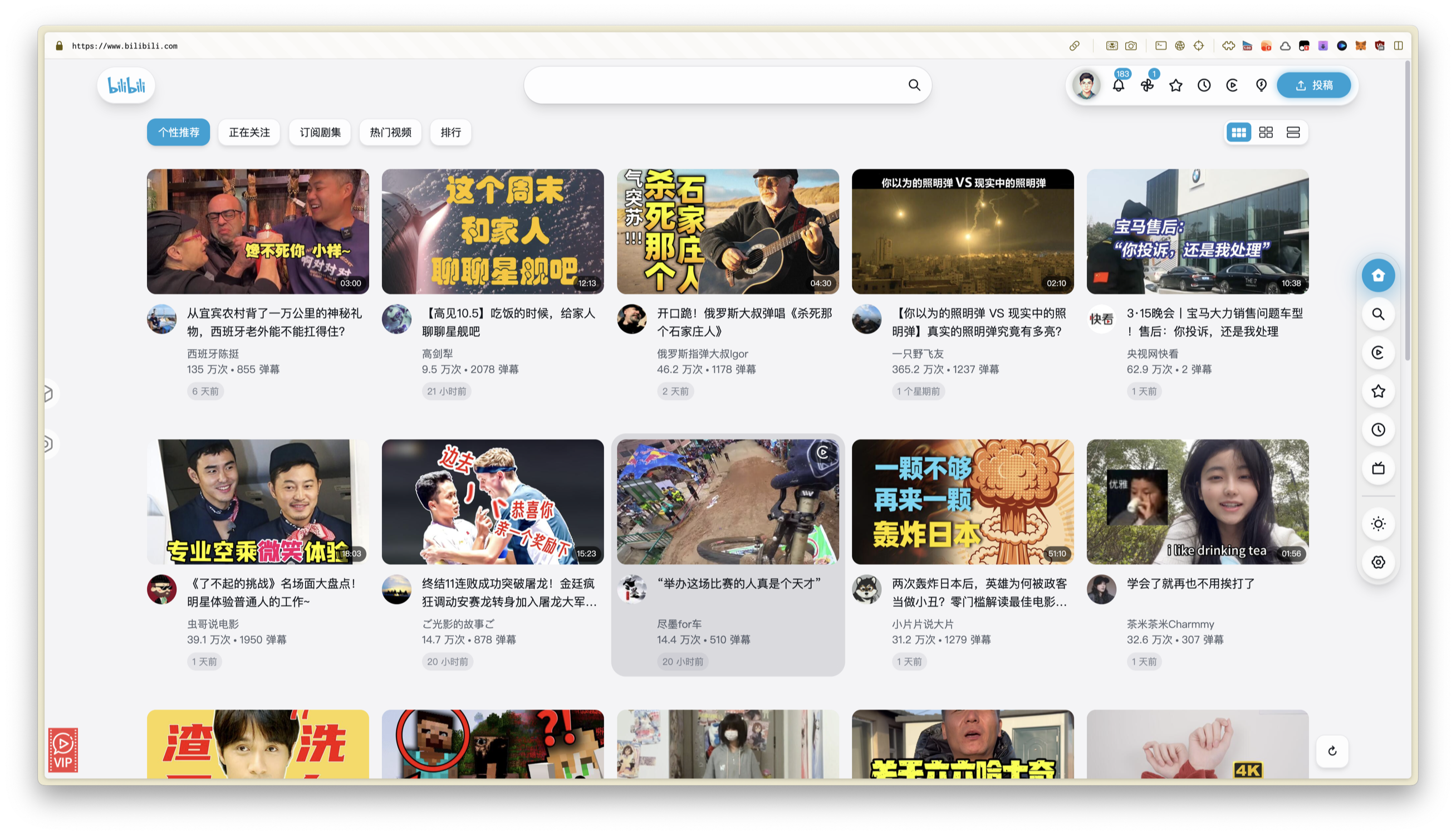Open settings gear in right sidebar
This screenshot has width=1456, height=835.
(1378, 562)
